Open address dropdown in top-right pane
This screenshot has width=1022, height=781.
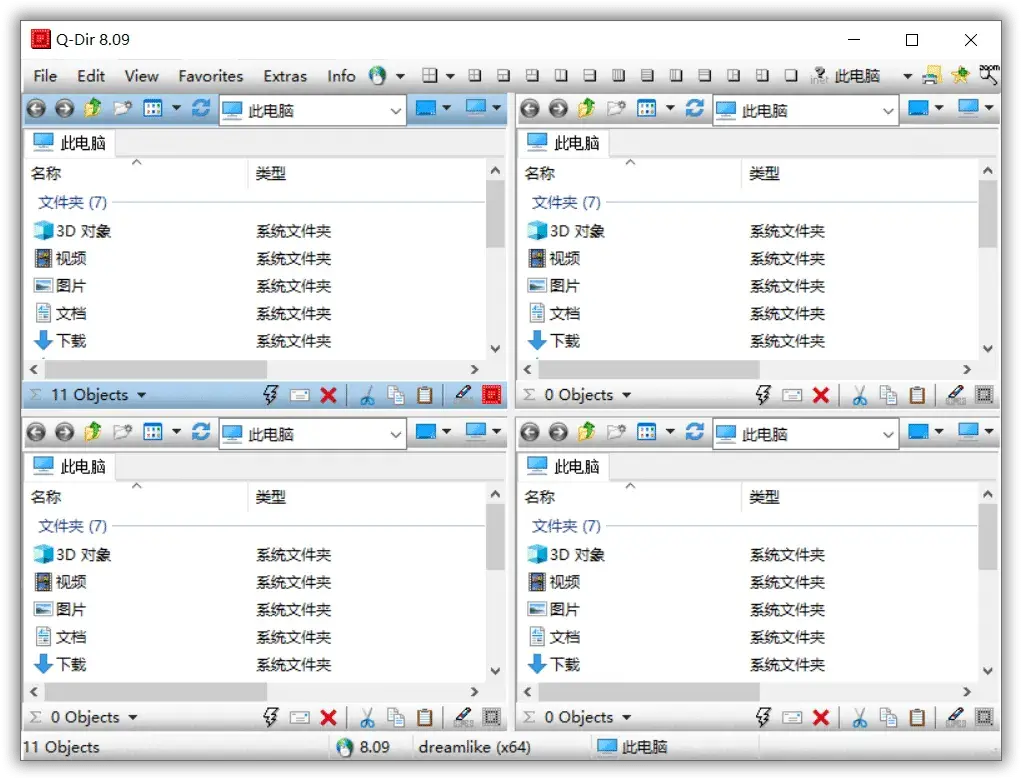click(888, 111)
